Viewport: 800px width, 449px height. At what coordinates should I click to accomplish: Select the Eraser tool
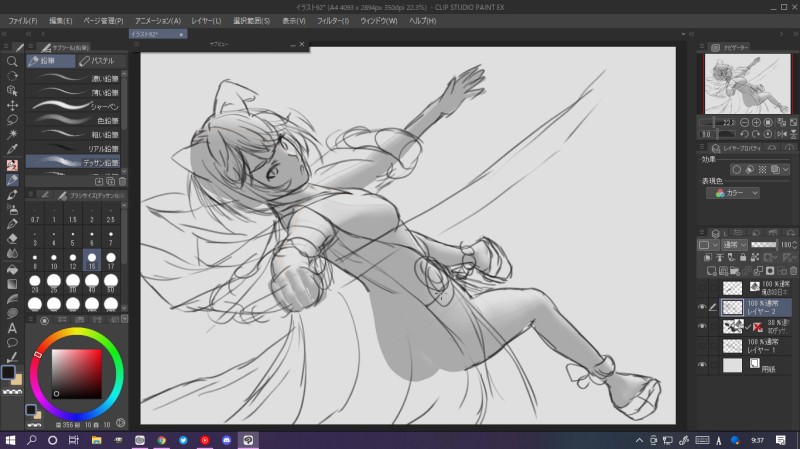coord(12,239)
